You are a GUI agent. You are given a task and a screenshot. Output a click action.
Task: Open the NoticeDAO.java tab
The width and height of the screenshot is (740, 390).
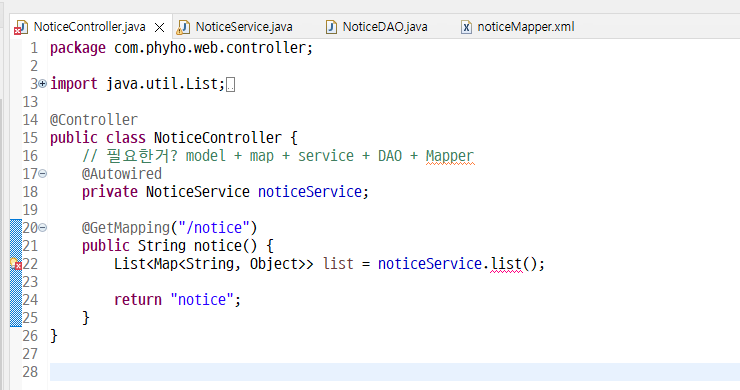click(385, 27)
